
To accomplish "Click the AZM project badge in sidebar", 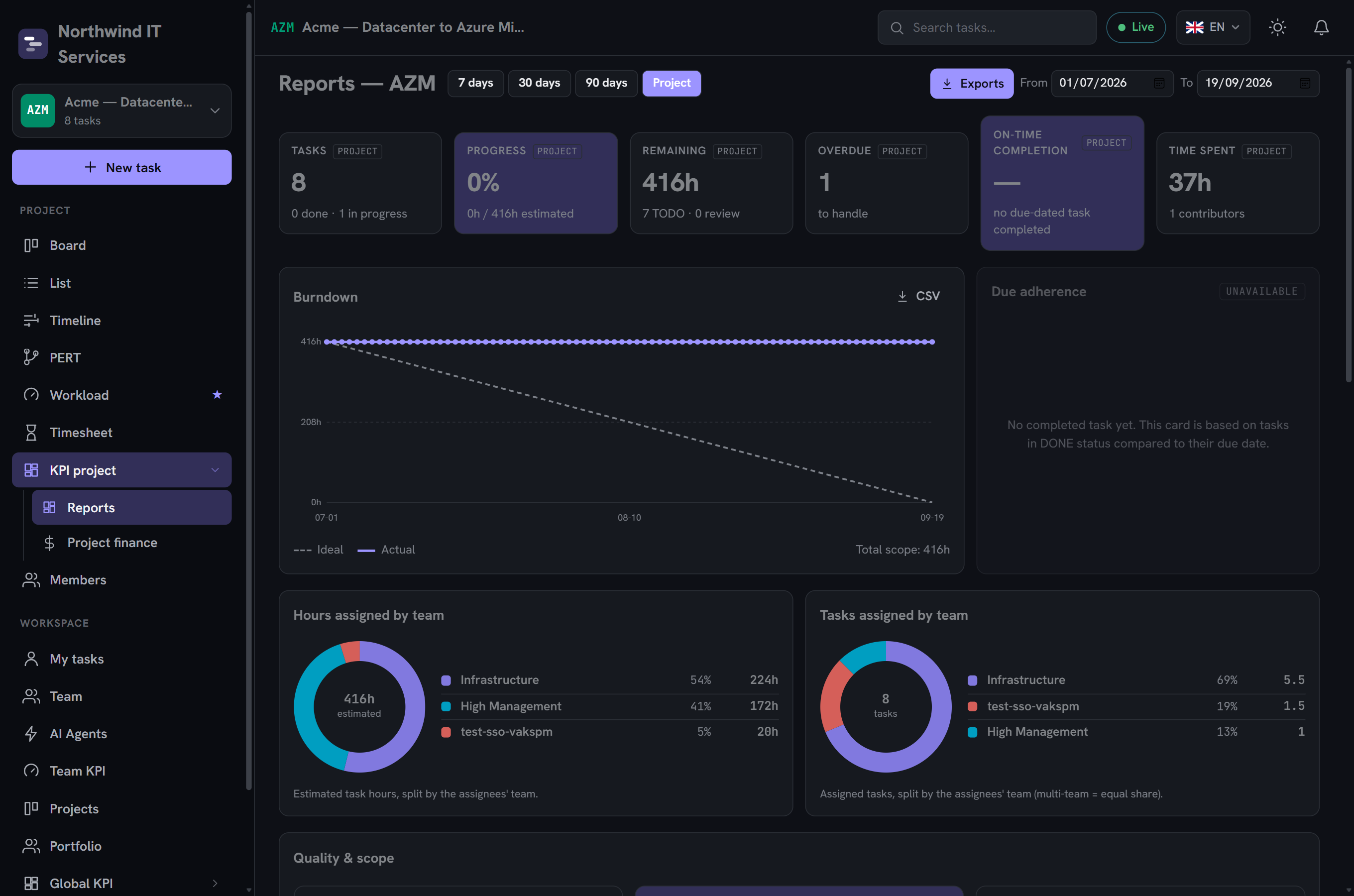I will [38, 111].
